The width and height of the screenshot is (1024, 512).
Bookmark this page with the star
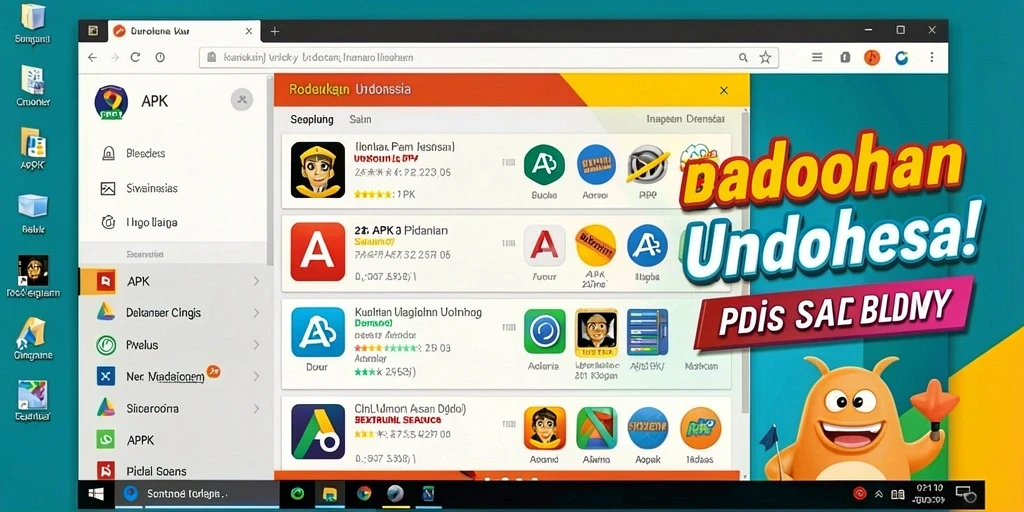[765, 57]
